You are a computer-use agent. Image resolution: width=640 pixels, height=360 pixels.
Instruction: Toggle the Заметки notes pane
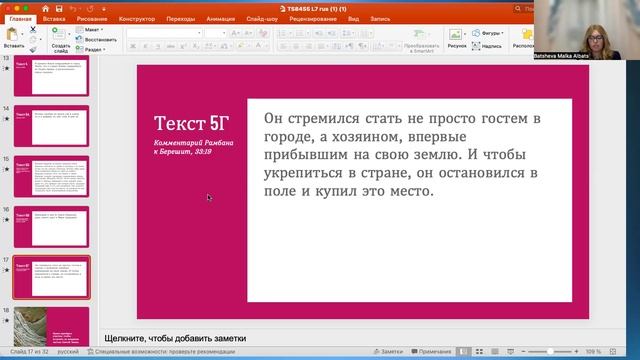(388, 351)
